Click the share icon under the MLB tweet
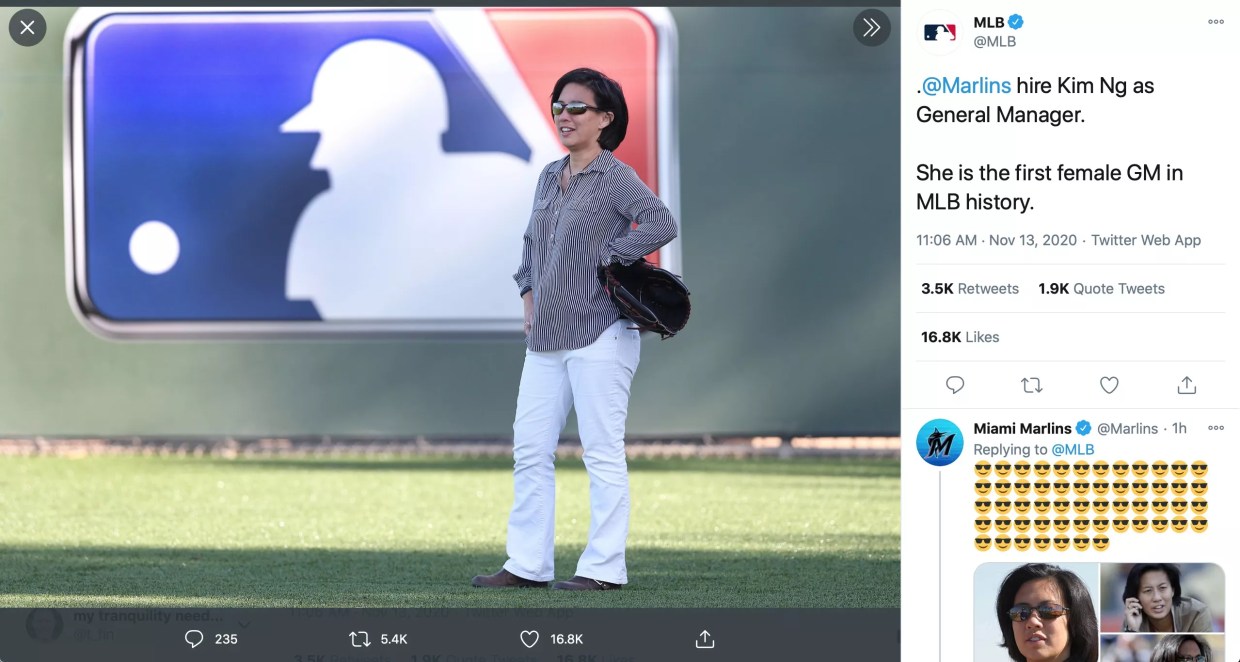This screenshot has height=662, width=1240. pos(1186,384)
